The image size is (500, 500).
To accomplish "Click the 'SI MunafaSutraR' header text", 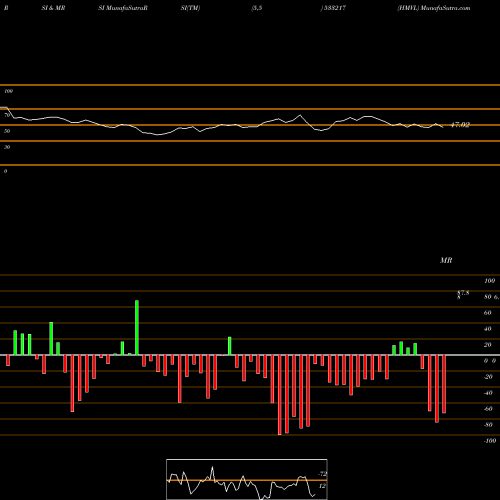I will click(x=123, y=8).
